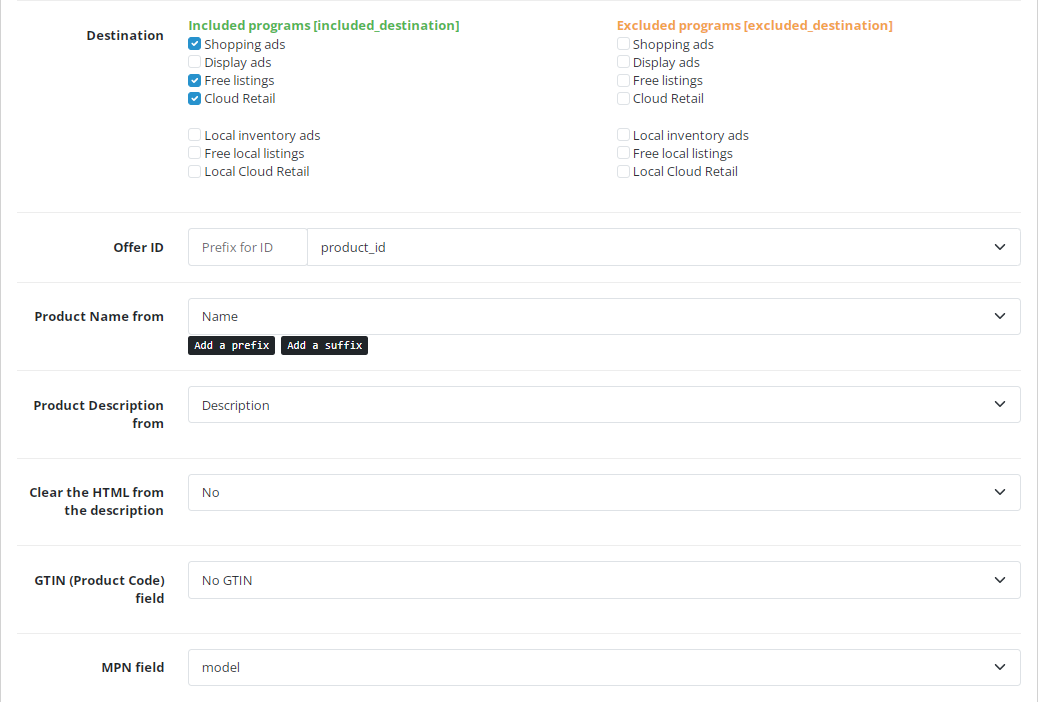Enable Free local listings in Included programs
The image size is (1038, 702).
[195, 153]
